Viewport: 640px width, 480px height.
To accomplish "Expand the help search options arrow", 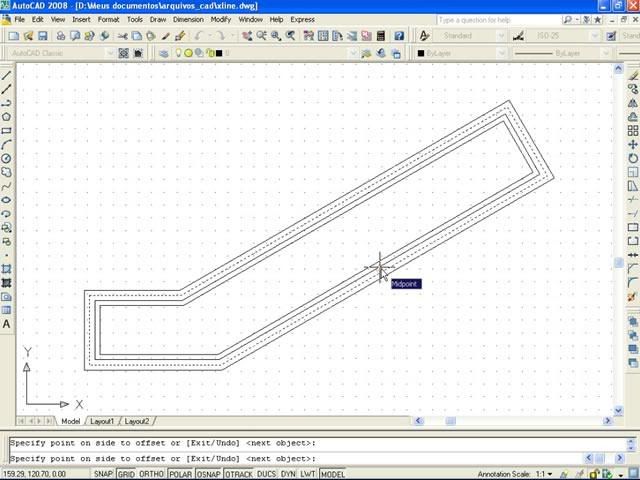I will click(x=577, y=20).
